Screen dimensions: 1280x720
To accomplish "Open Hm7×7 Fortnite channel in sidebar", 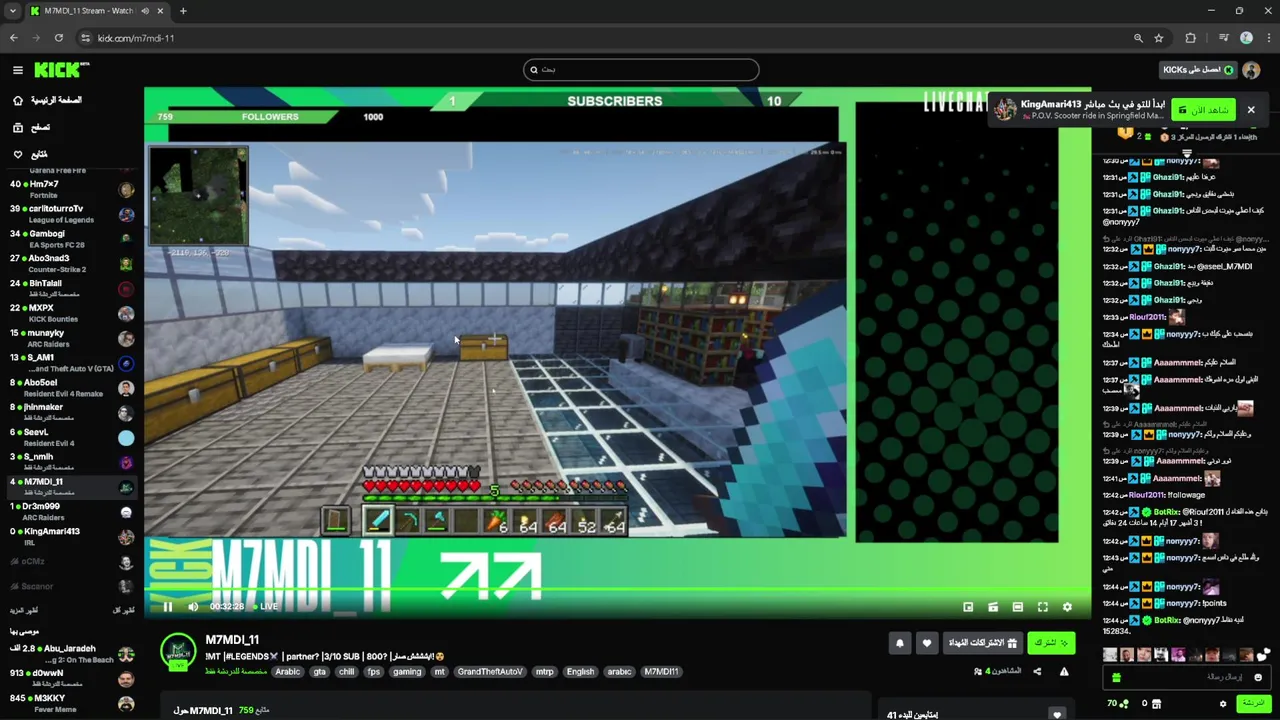I will pyautogui.click(x=70, y=189).
